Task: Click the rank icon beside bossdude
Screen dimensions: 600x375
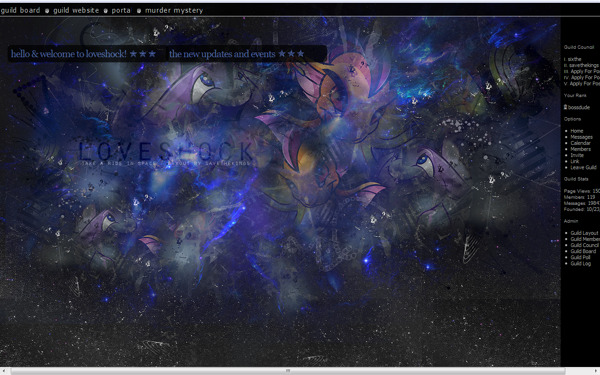Action: coord(565,107)
